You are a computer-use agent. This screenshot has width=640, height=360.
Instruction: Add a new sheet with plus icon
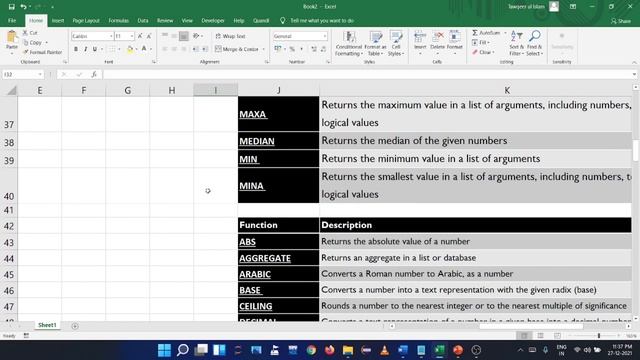tap(75, 326)
